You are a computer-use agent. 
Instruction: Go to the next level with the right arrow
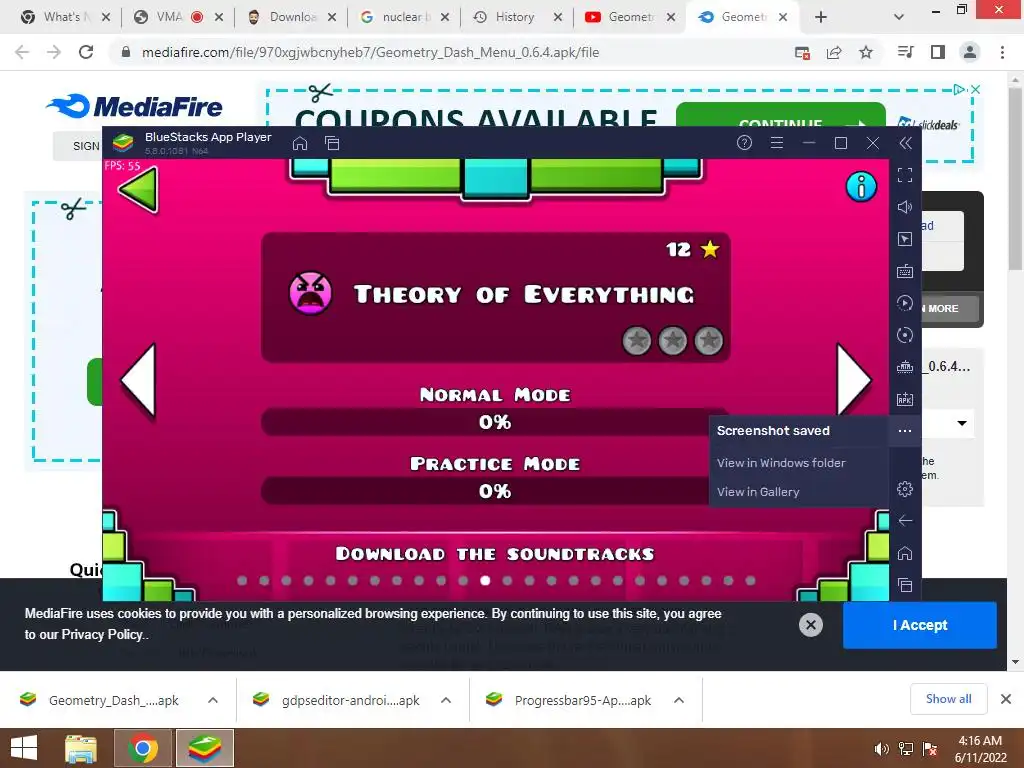click(x=854, y=380)
